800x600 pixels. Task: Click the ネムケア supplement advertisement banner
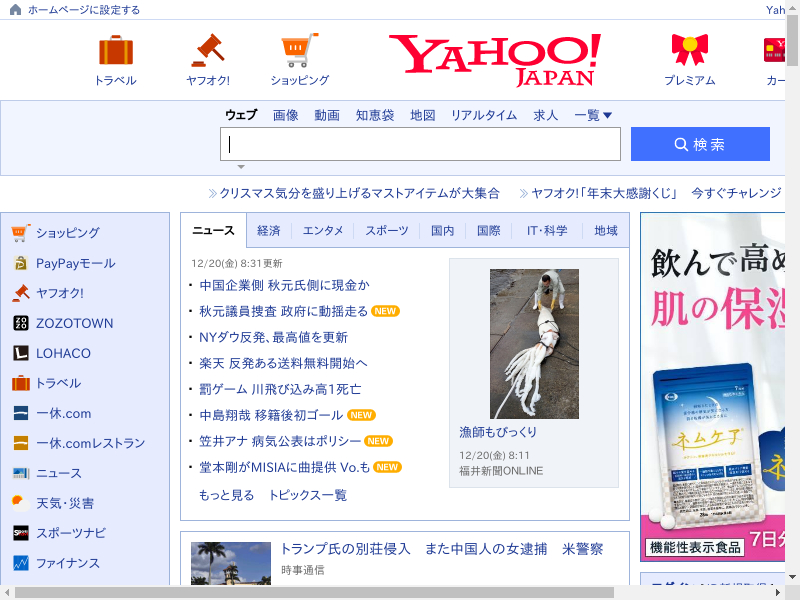[x=712, y=387]
